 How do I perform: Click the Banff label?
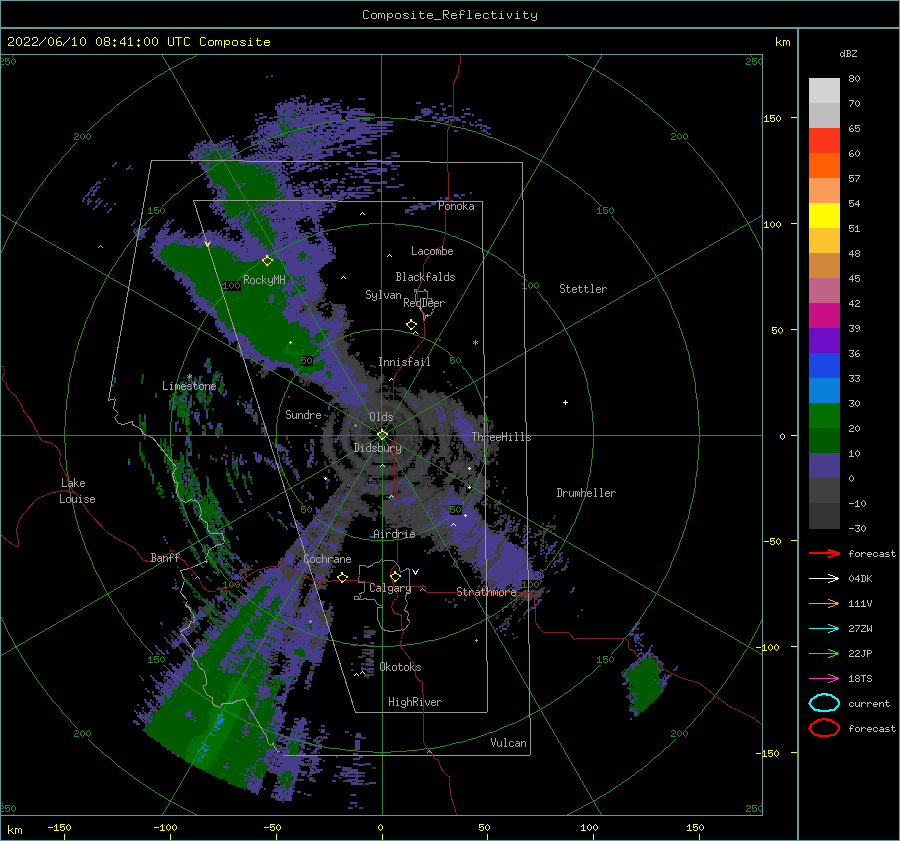165,557
